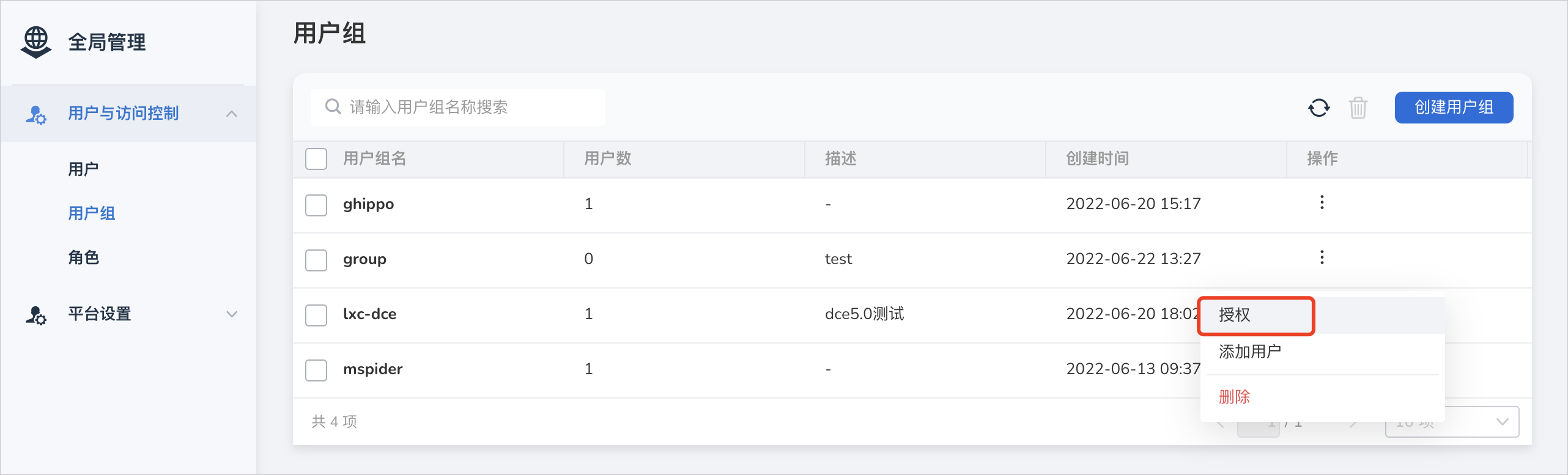Check the lxc-dce row checkbox
This screenshot has height=475, width=1568.
pyautogui.click(x=316, y=315)
